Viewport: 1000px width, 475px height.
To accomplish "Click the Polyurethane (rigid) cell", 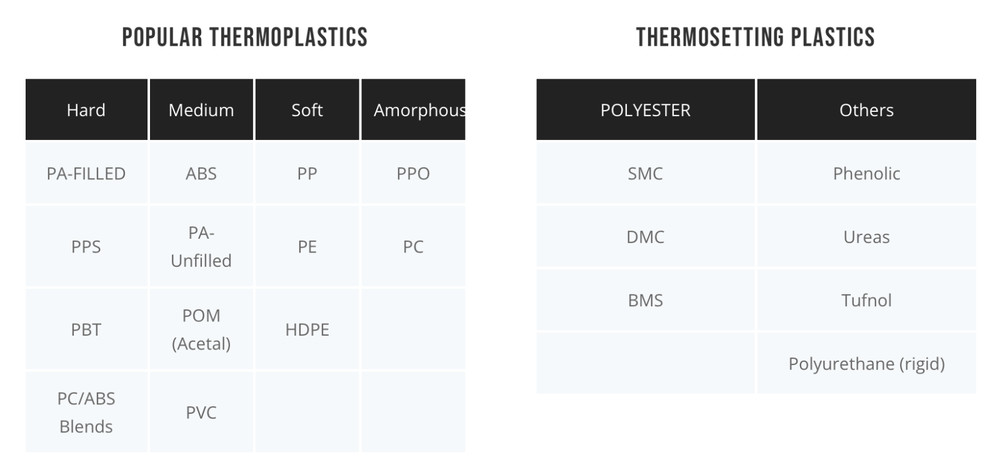I will [866, 364].
